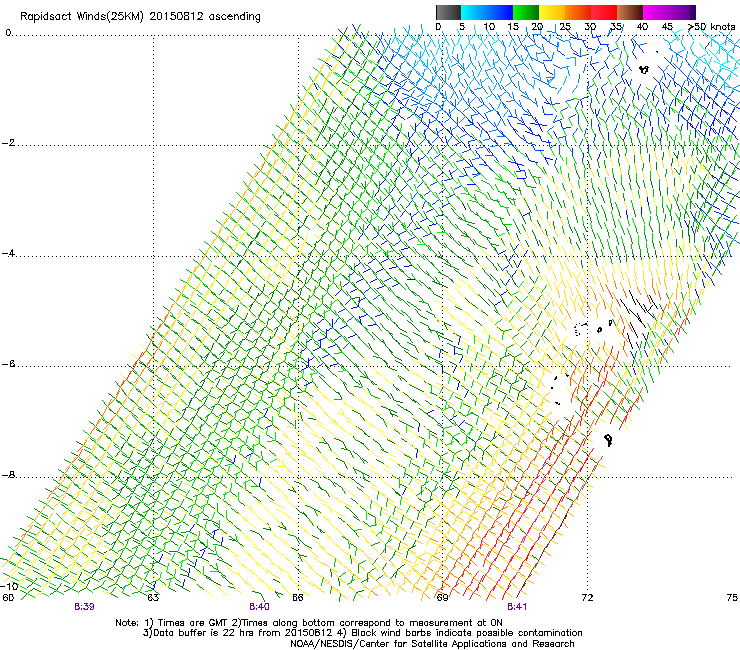
Task: Click the '66' longitude axis label
Action: [x=298, y=598]
